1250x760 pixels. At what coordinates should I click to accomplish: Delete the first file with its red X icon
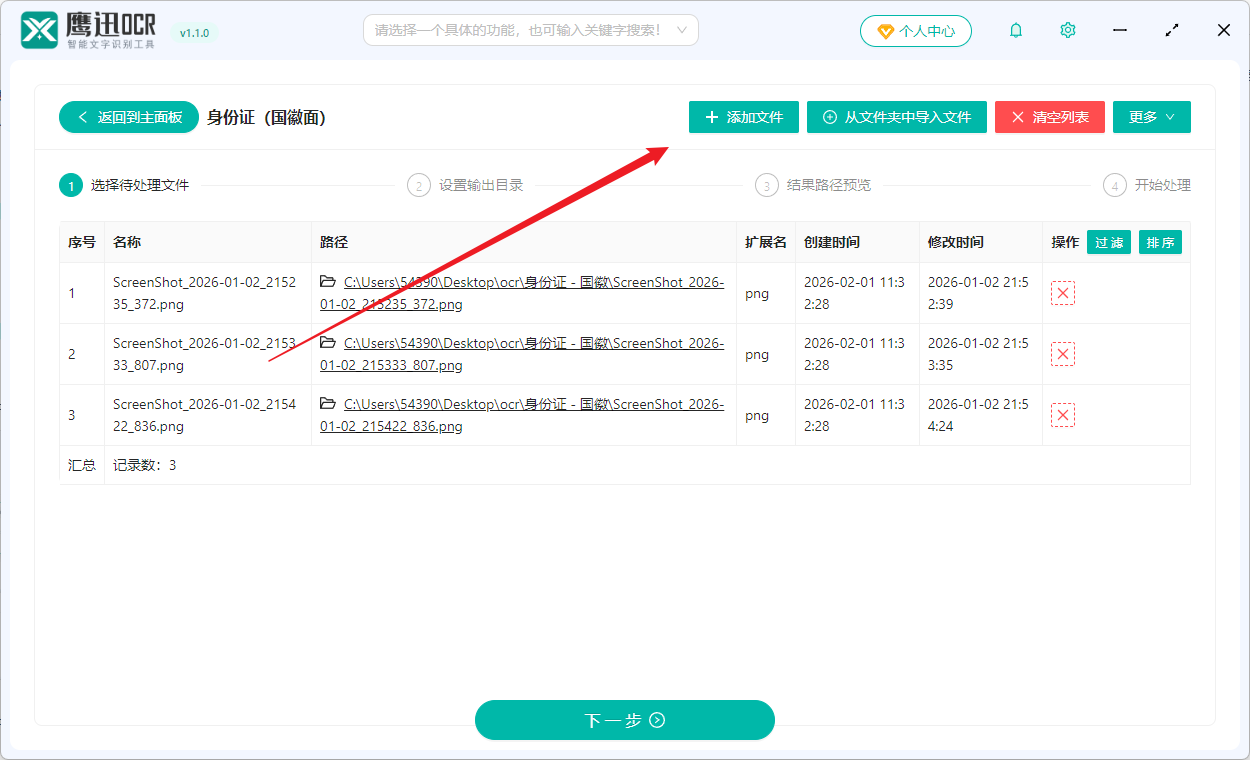pyautogui.click(x=1063, y=292)
